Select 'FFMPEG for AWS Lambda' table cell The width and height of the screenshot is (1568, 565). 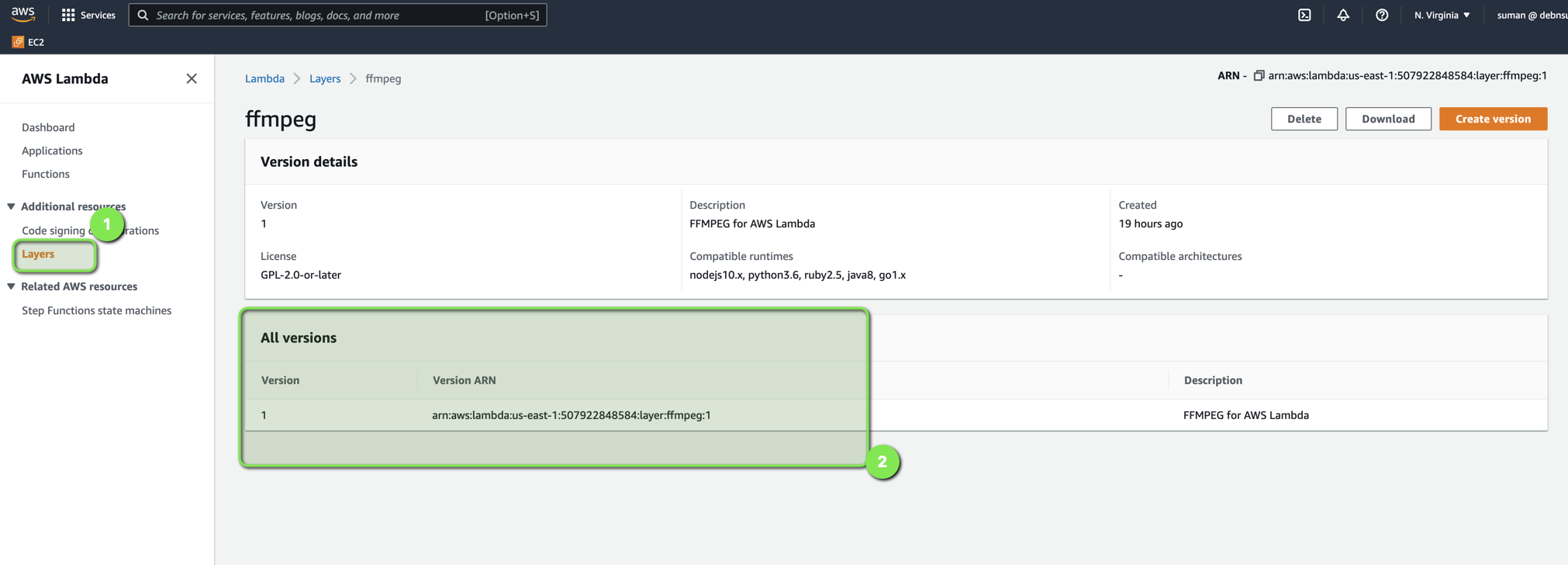pos(1245,415)
